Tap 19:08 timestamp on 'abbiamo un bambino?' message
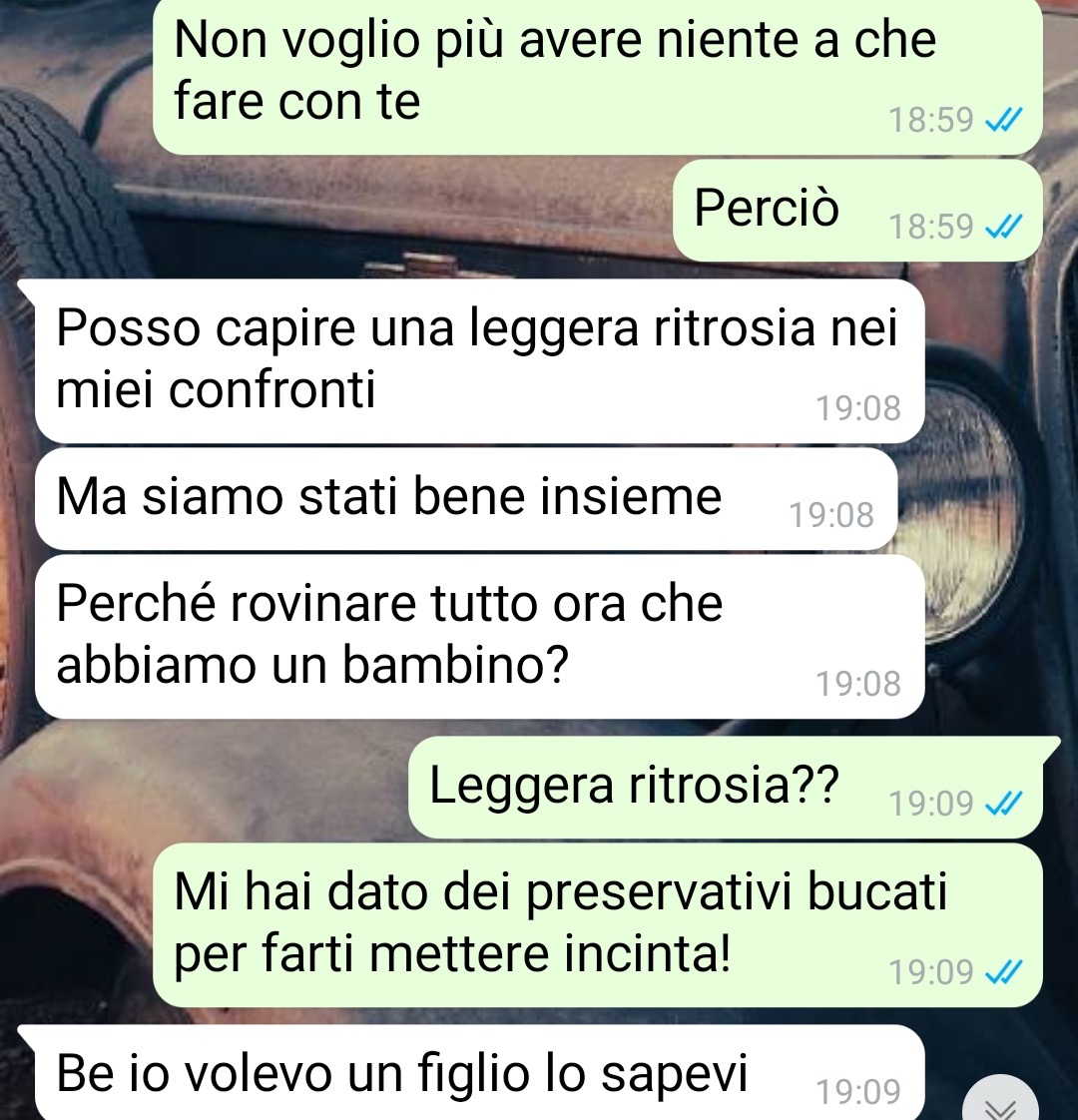1078x1120 pixels. click(858, 685)
